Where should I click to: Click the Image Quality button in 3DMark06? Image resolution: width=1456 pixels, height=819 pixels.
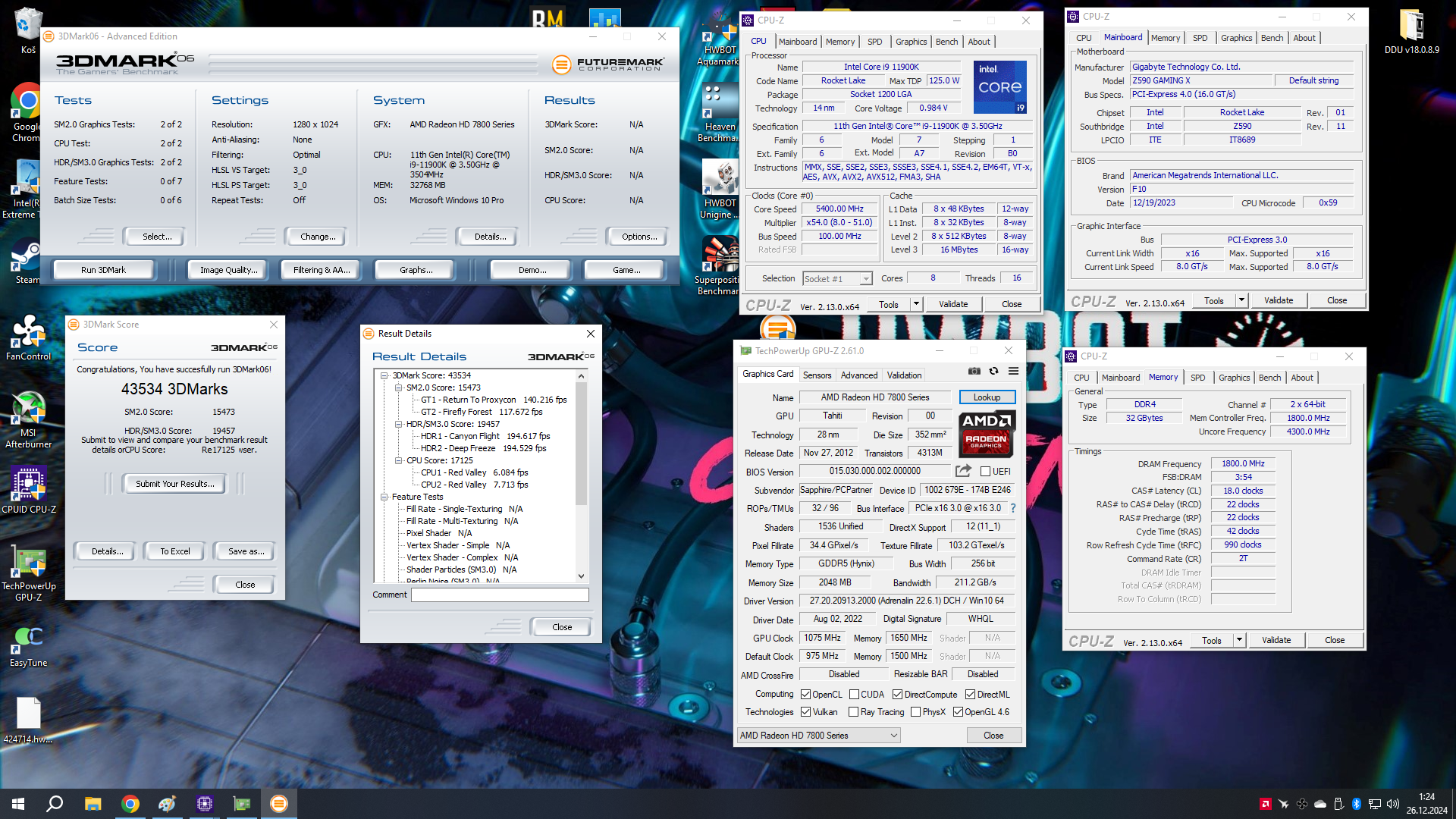(228, 270)
